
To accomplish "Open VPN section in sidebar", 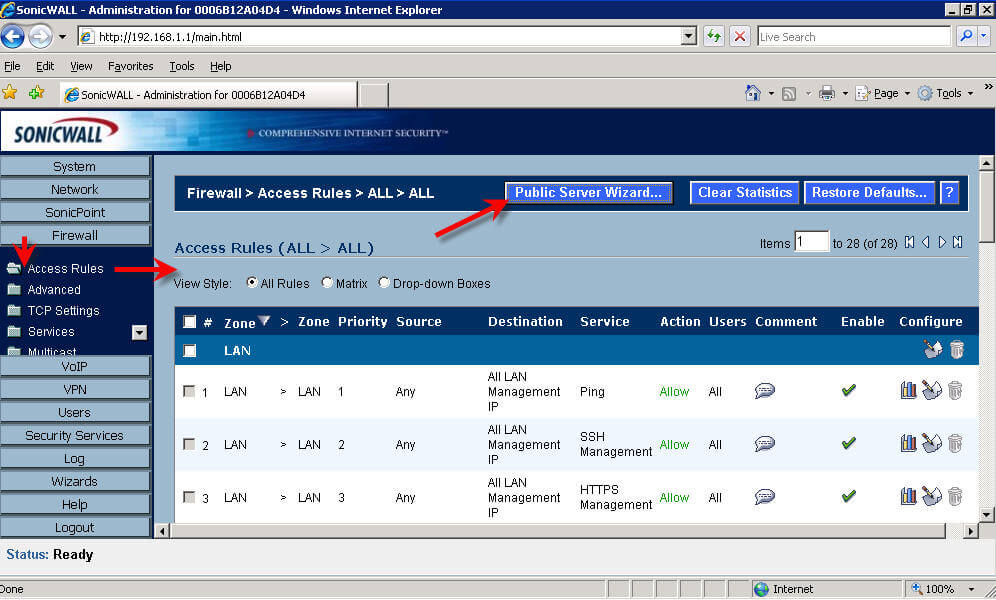I will pos(75,389).
